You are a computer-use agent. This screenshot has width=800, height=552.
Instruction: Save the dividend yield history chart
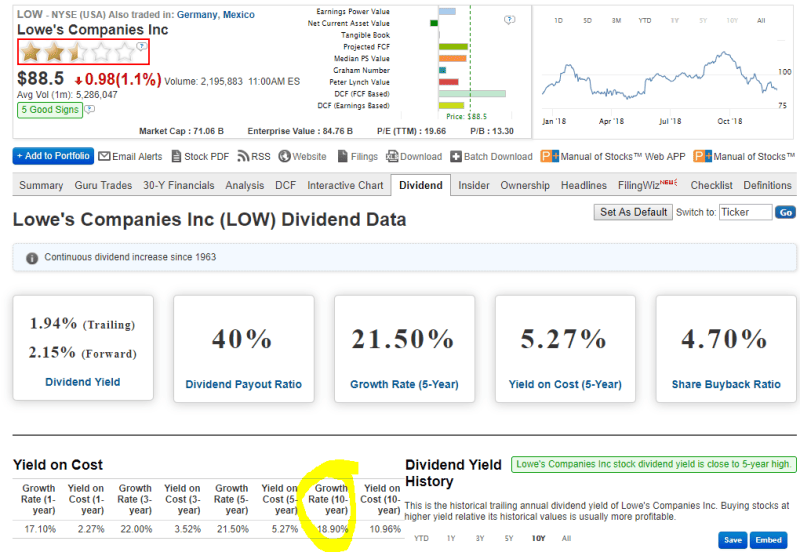coord(733,540)
